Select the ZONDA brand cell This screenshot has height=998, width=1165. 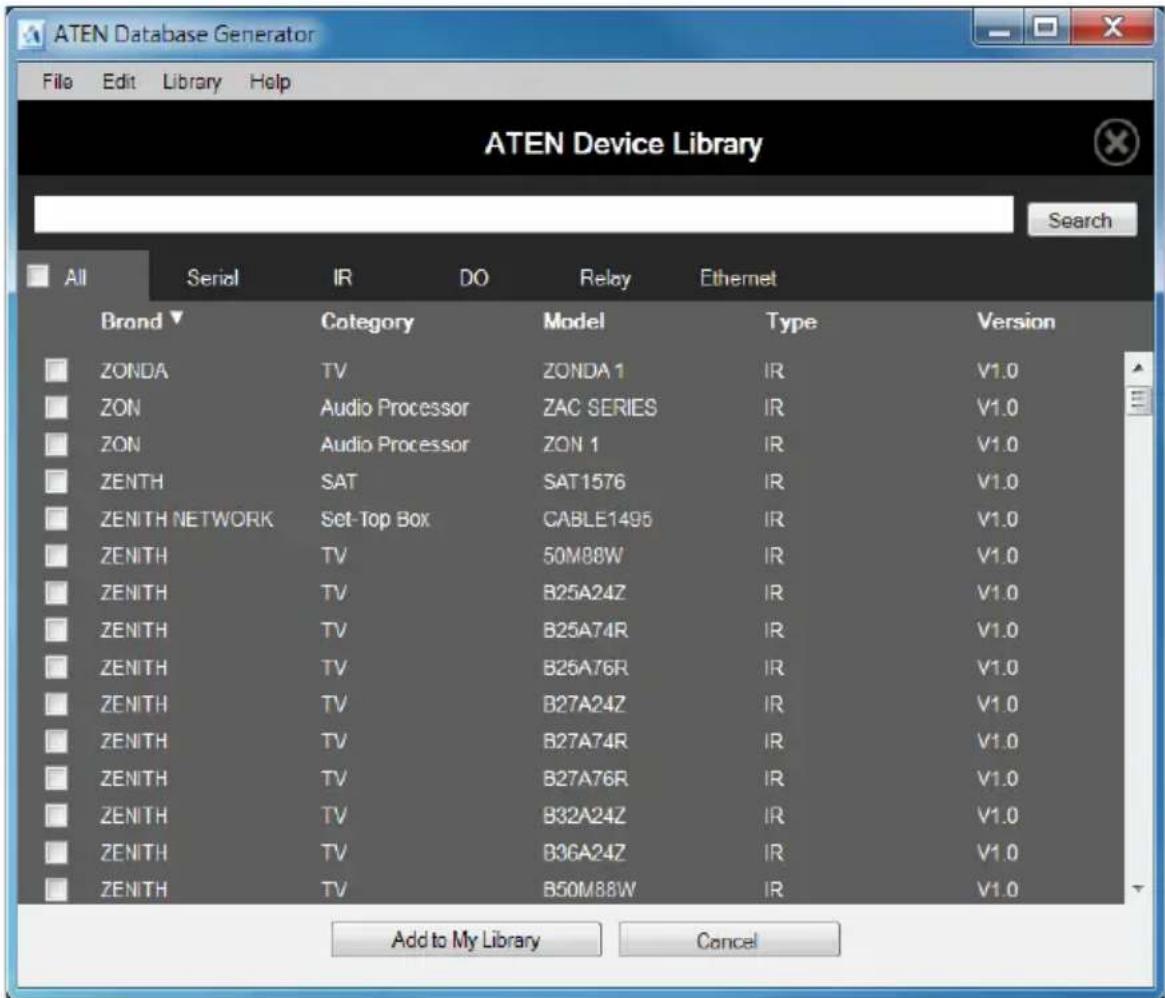pyautogui.click(x=134, y=370)
